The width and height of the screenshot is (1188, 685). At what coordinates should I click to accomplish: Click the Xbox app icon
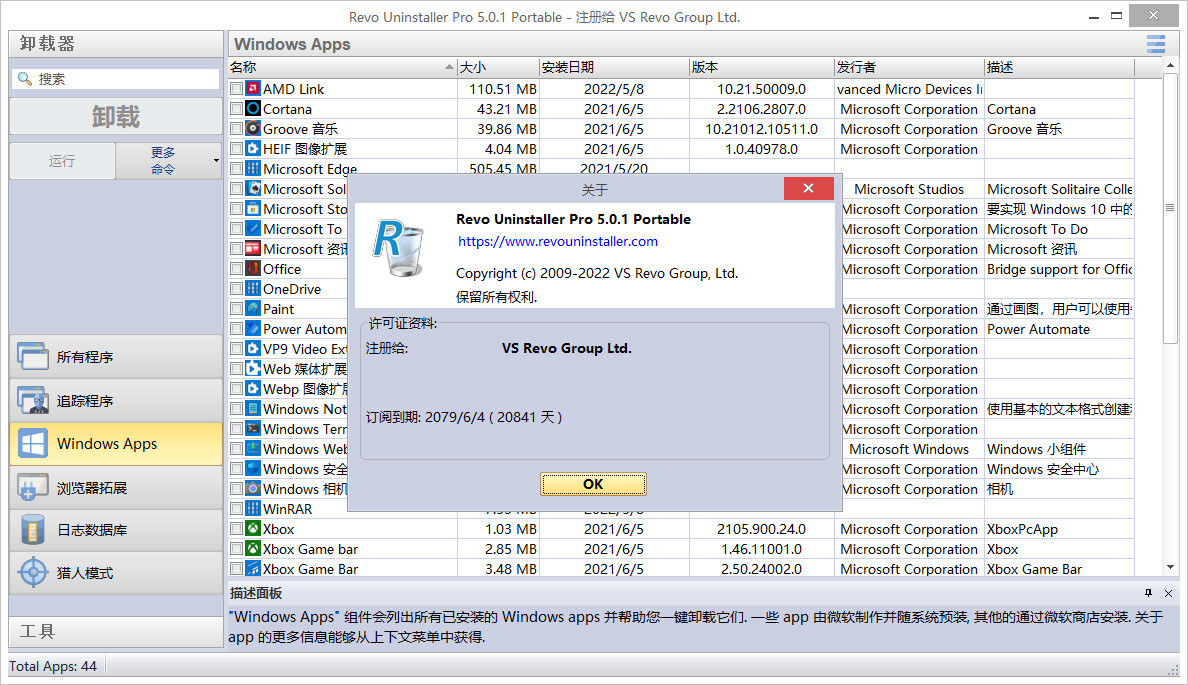[x=253, y=529]
